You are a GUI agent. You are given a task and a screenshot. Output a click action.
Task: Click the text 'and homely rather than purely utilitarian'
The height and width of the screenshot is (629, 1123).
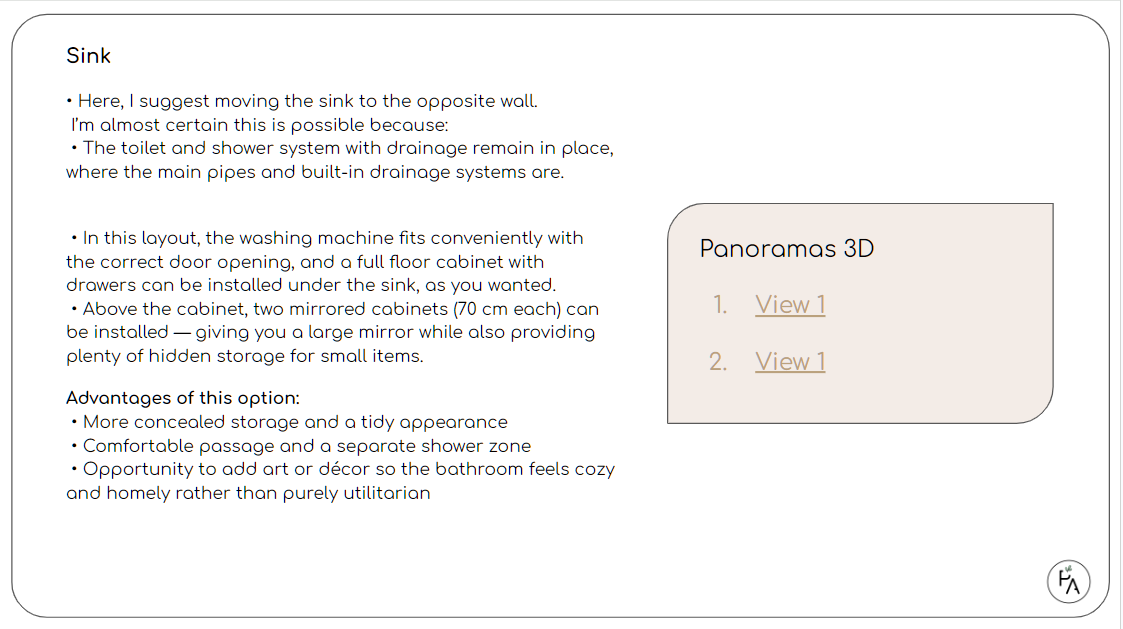point(248,493)
